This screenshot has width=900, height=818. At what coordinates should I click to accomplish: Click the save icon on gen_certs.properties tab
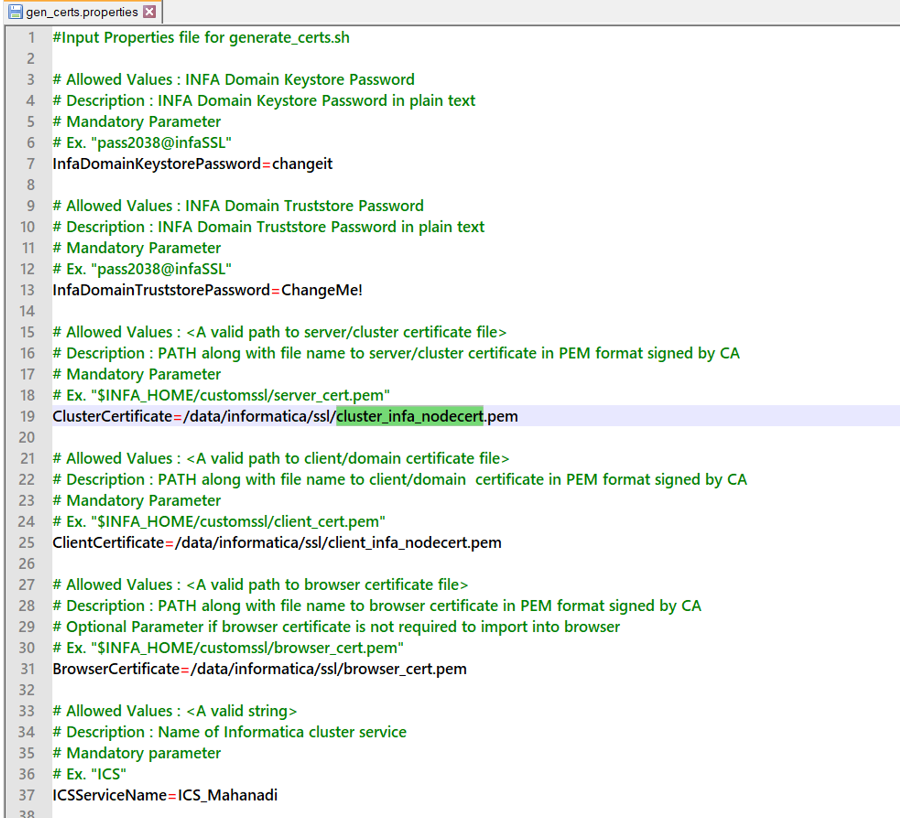point(15,11)
